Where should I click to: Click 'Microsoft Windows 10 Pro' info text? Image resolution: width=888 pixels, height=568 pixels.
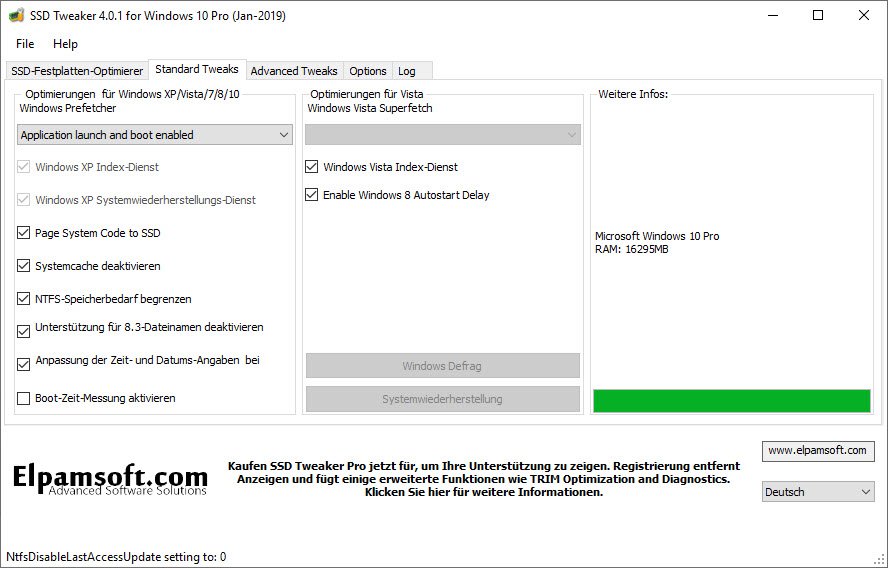click(x=657, y=236)
